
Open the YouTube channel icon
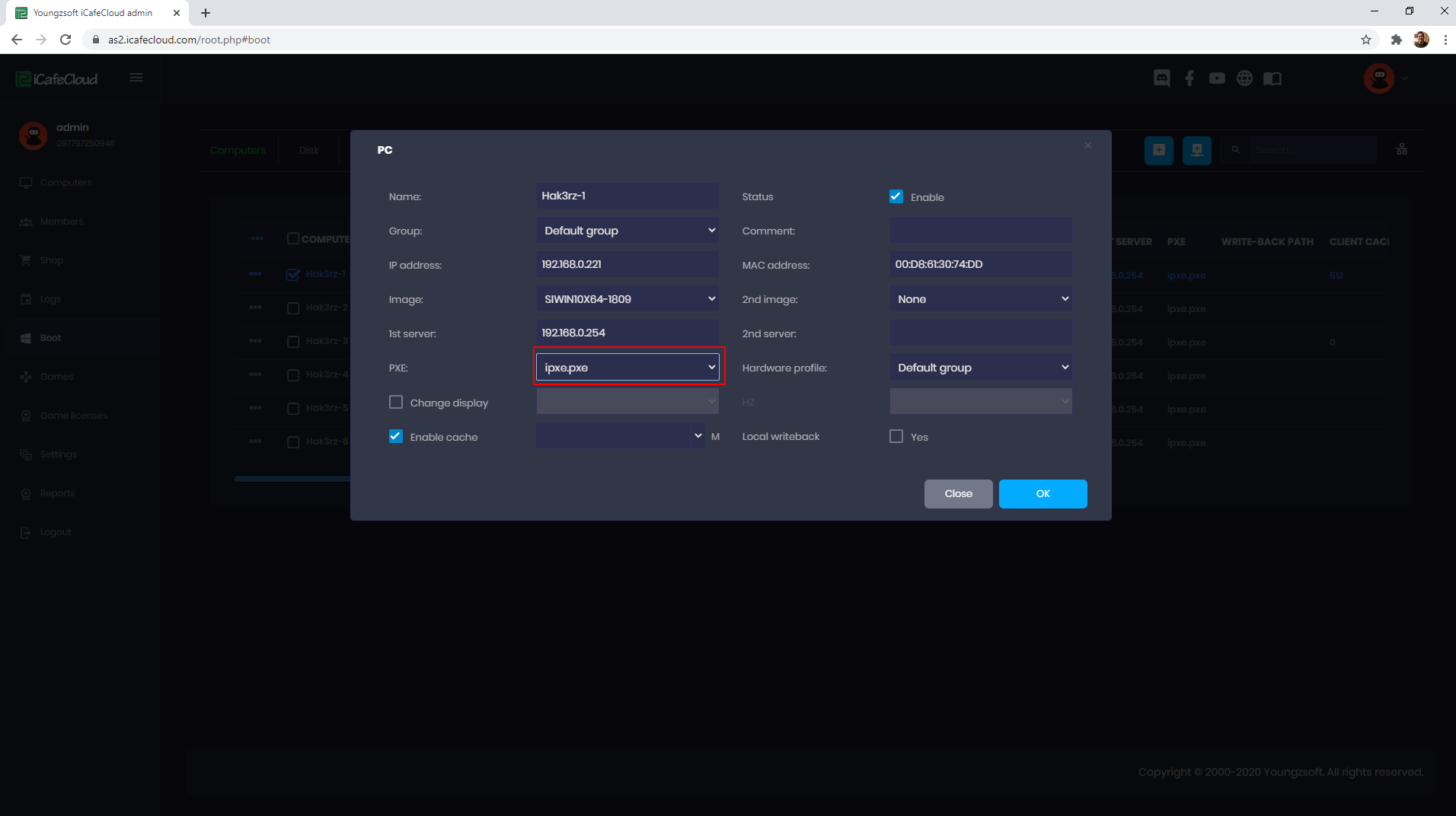pos(1216,78)
